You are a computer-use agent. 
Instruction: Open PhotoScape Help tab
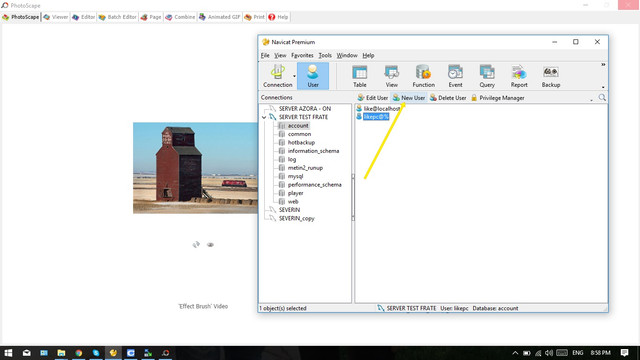tap(278, 17)
